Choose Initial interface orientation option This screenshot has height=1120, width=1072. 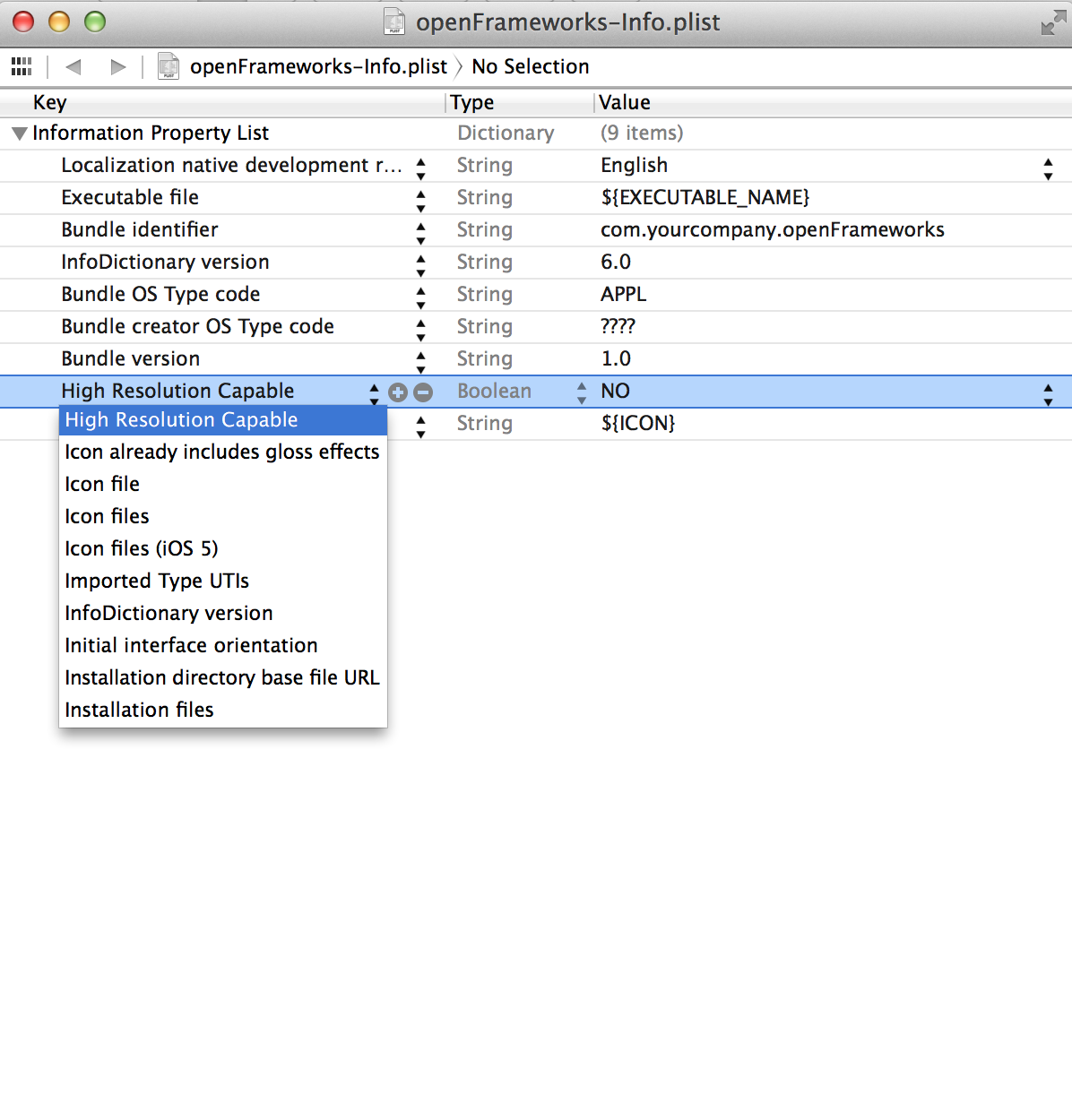[223, 645]
